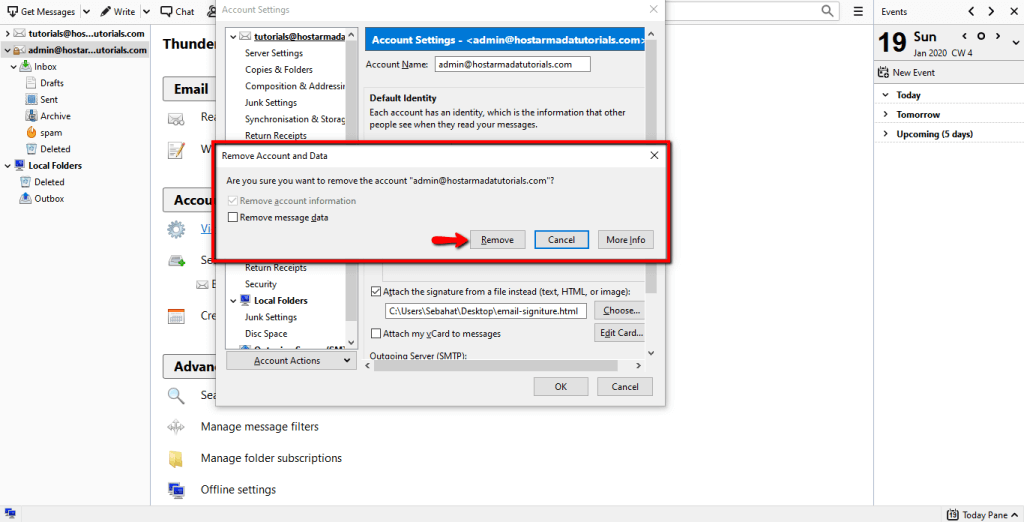Expand Upcoming (5 days) section

click(x=886, y=134)
